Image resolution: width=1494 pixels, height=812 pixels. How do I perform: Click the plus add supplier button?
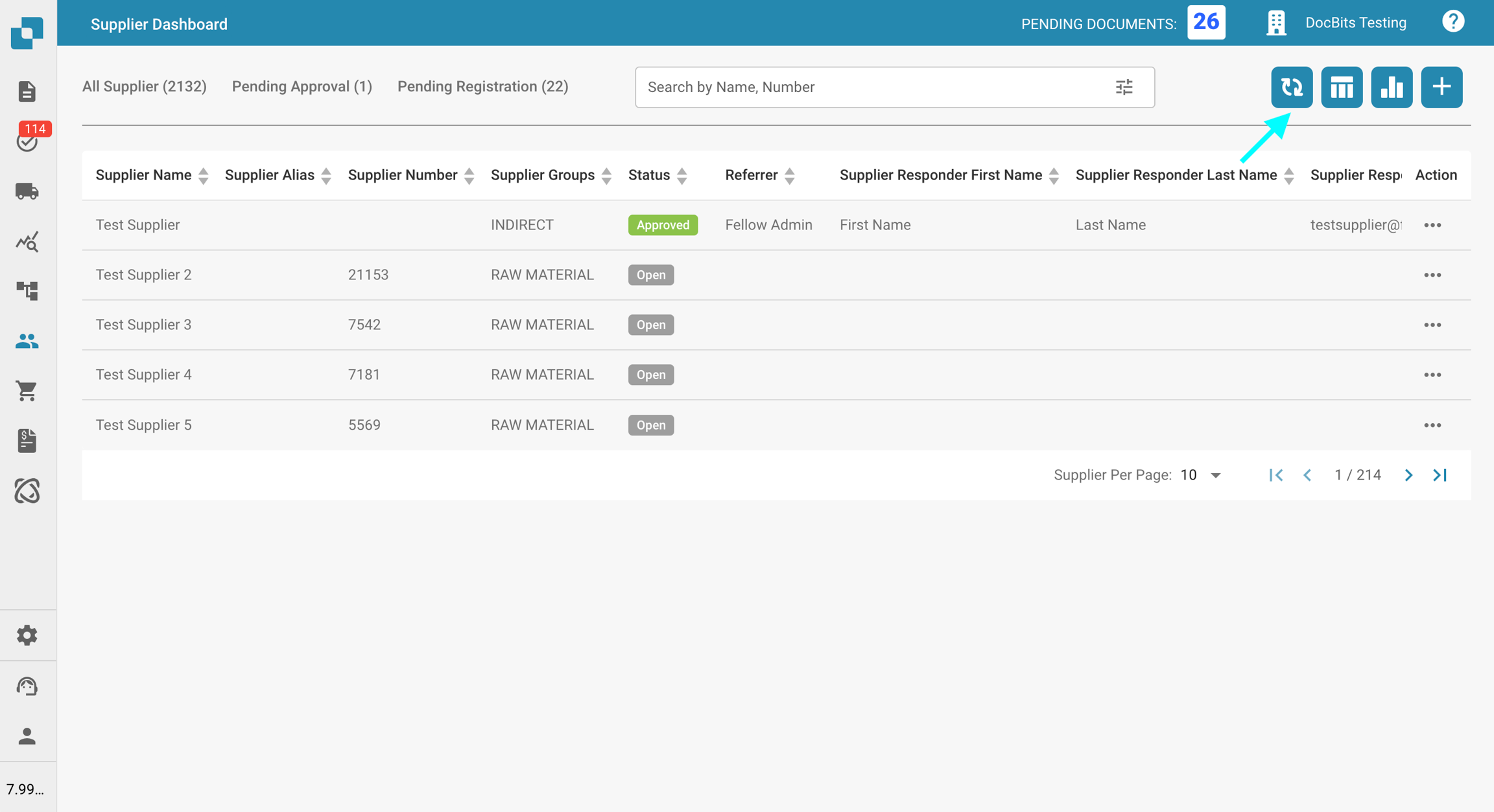point(1441,87)
